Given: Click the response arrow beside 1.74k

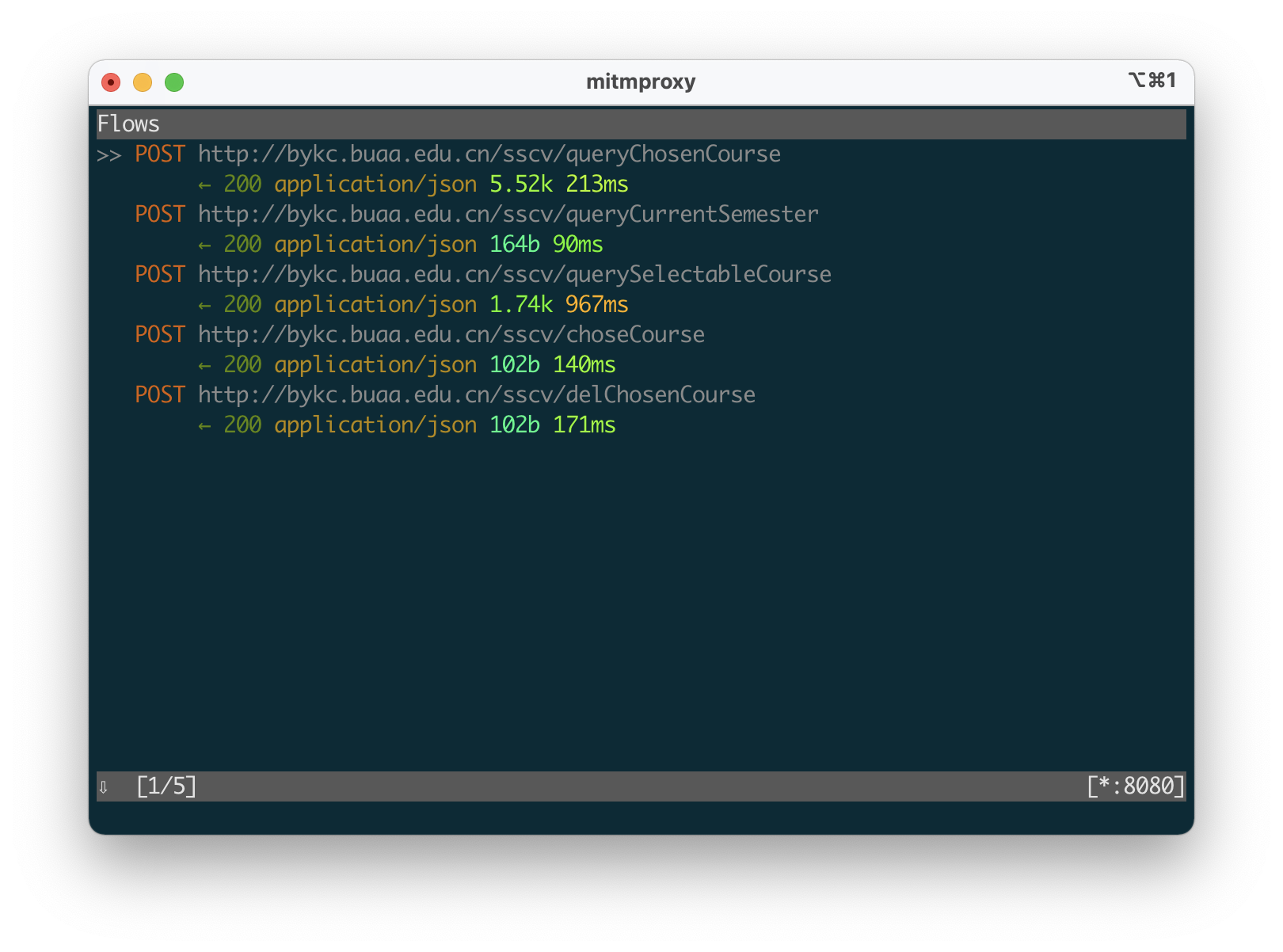Looking at the screenshot, I should (204, 306).
